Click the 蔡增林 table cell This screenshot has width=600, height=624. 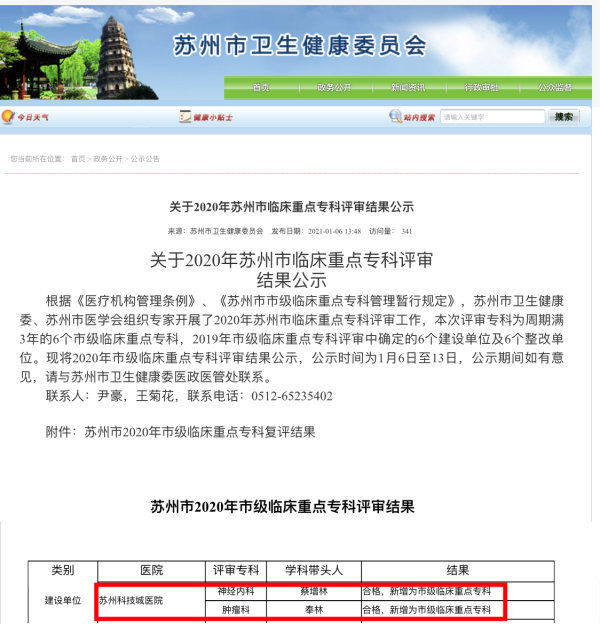pyautogui.click(x=314, y=591)
